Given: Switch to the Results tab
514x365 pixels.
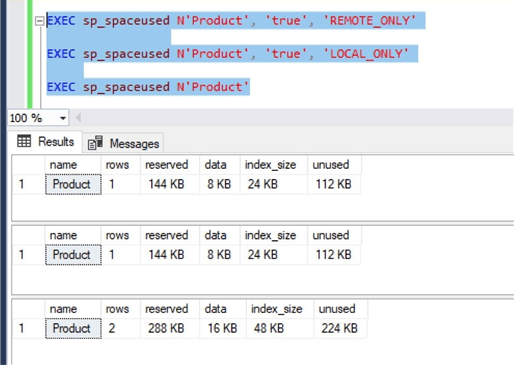Looking at the screenshot, I should (46, 142).
